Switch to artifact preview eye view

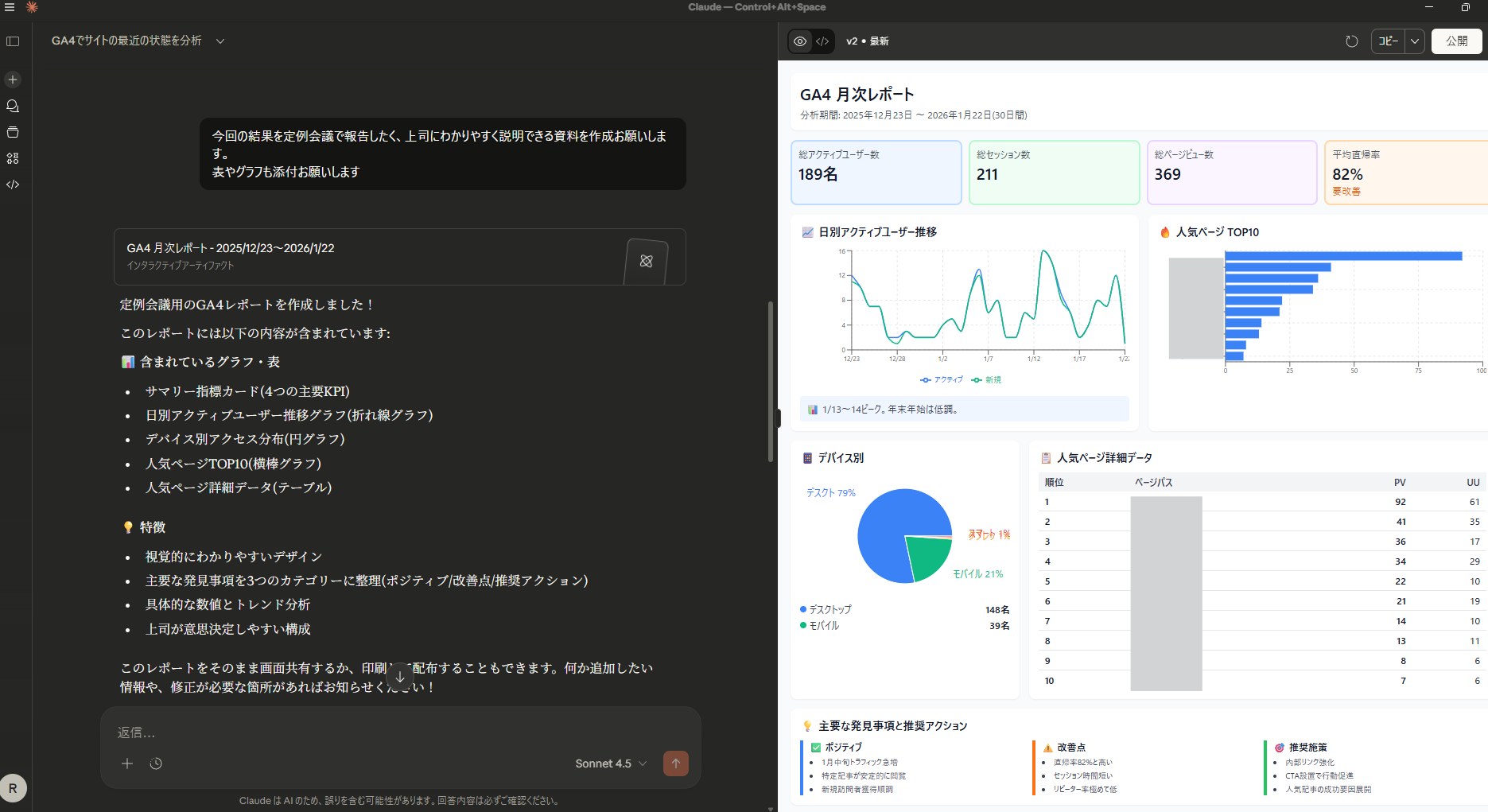(x=800, y=41)
